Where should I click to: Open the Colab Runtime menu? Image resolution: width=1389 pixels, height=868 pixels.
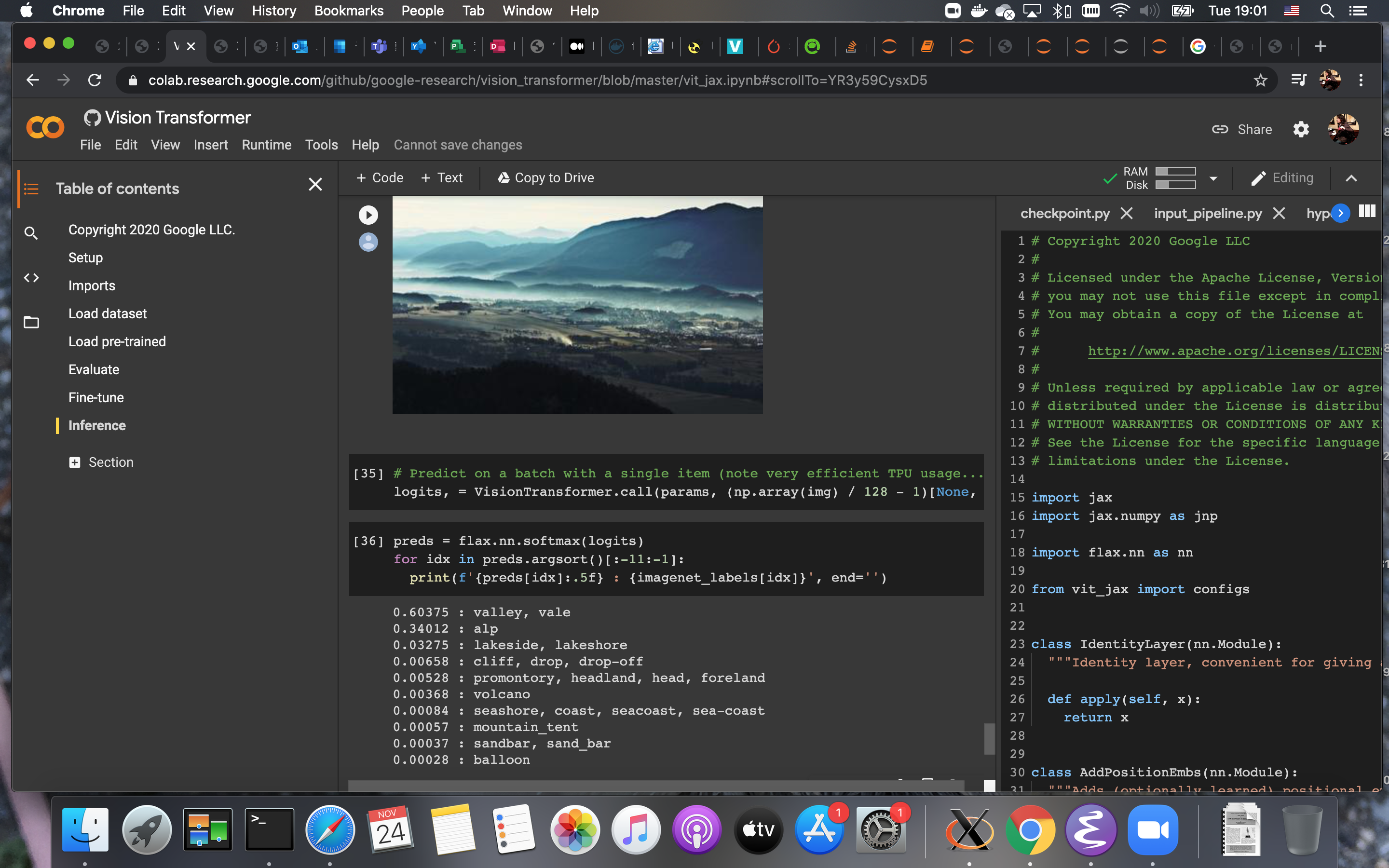point(266,145)
